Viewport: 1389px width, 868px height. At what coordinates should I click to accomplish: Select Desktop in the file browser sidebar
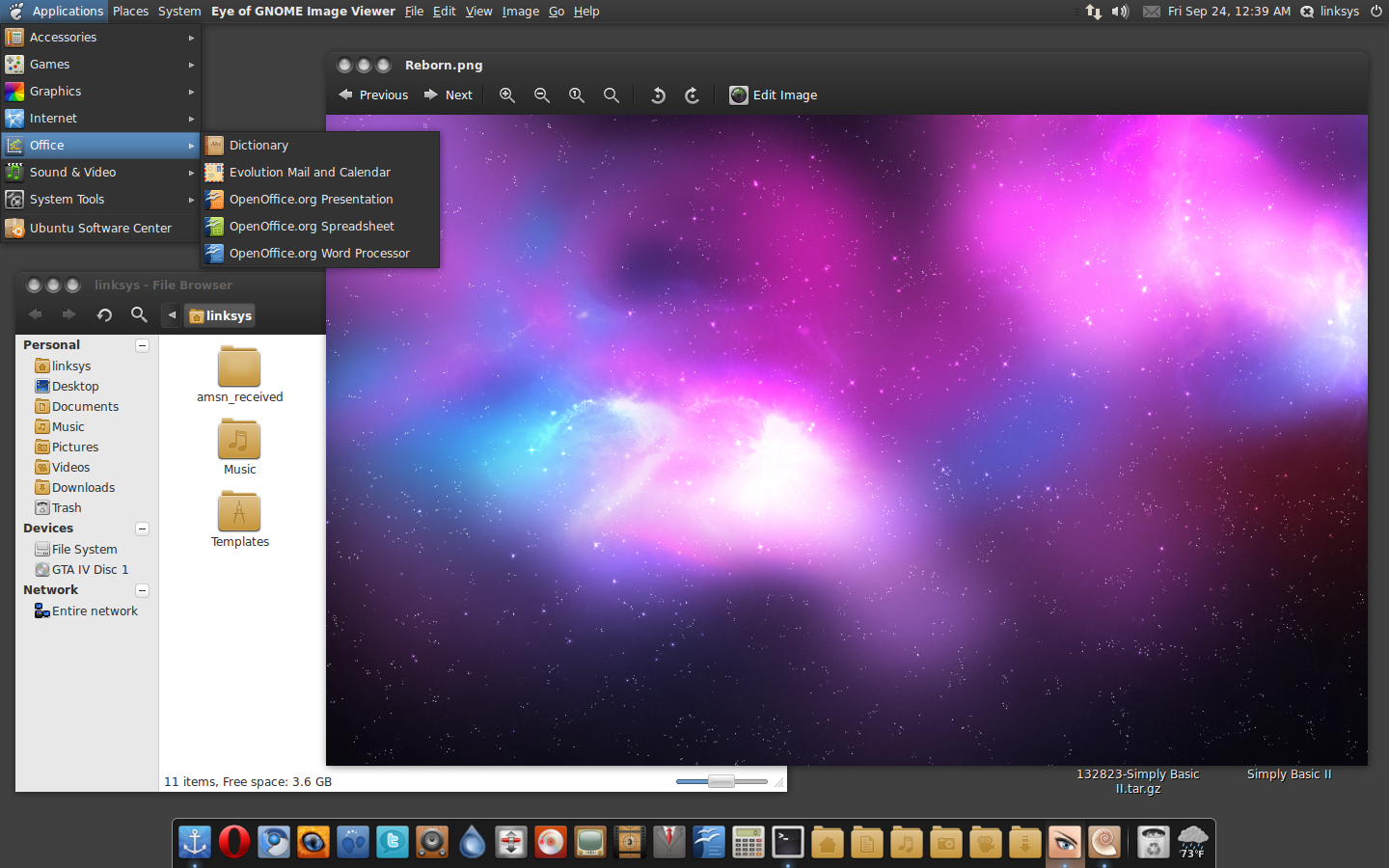point(68,386)
